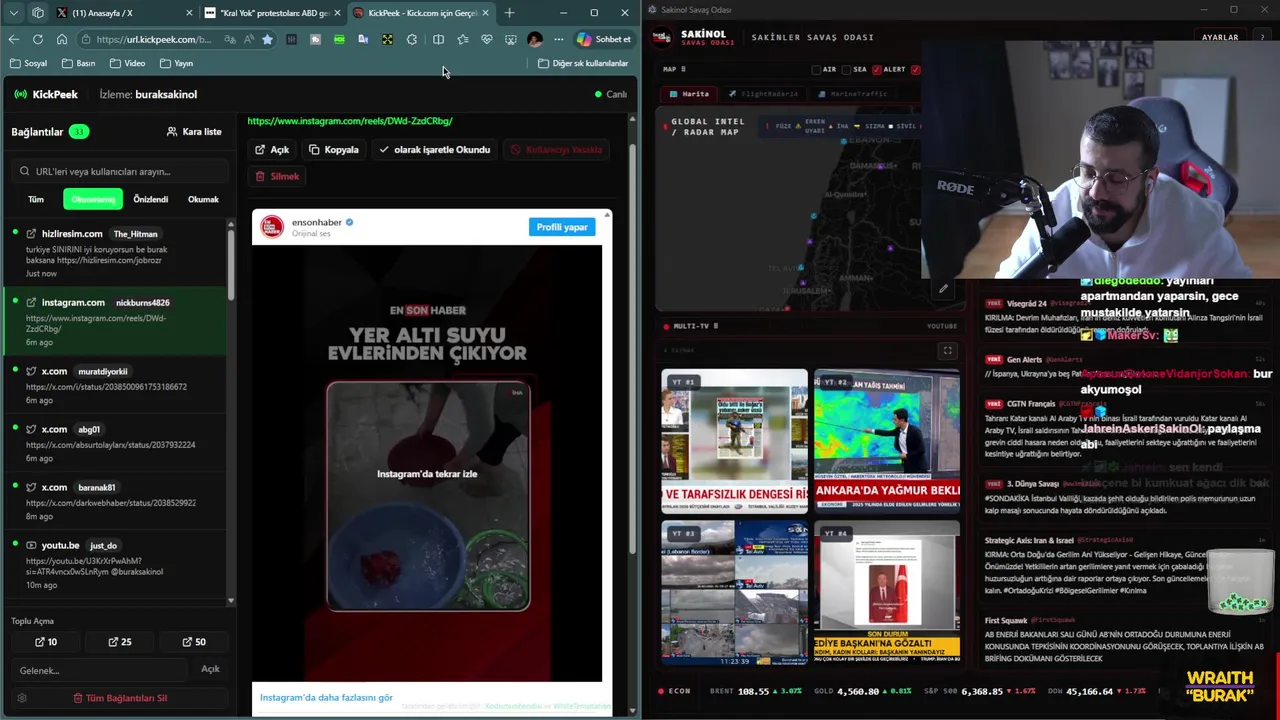Image resolution: width=1280 pixels, height=720 pixels.
Task: Focus the URL or user search field
Action: (x=120, y=171)
